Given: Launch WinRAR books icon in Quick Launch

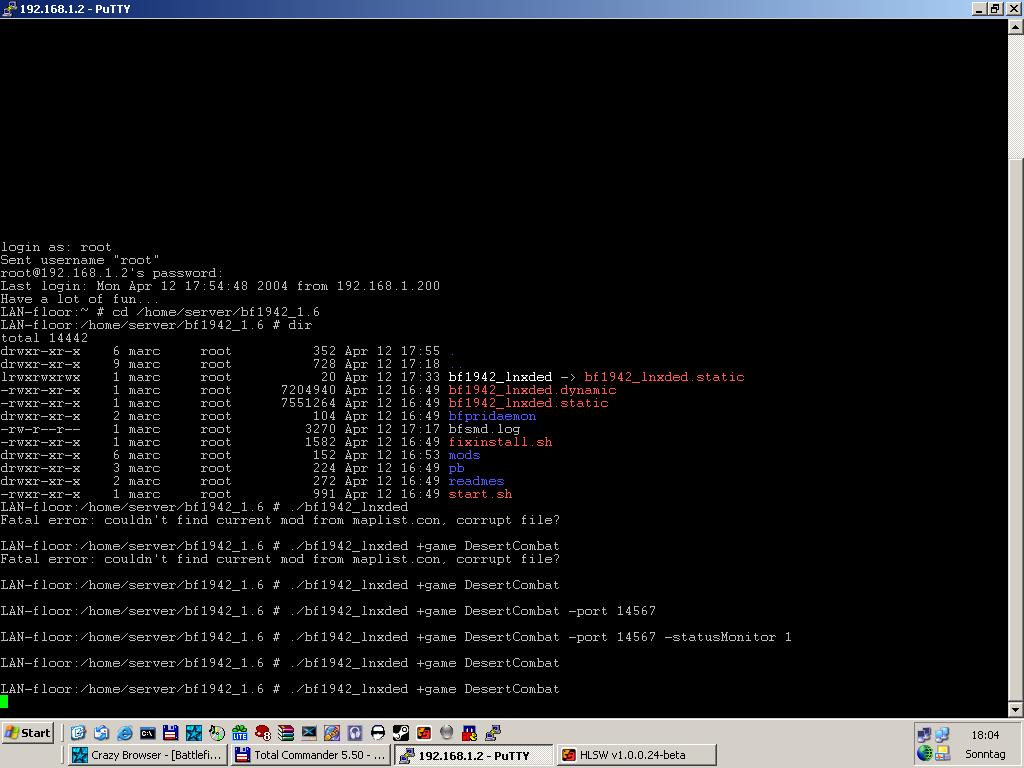Looking at the screenshot, I should tap(286, 733).
